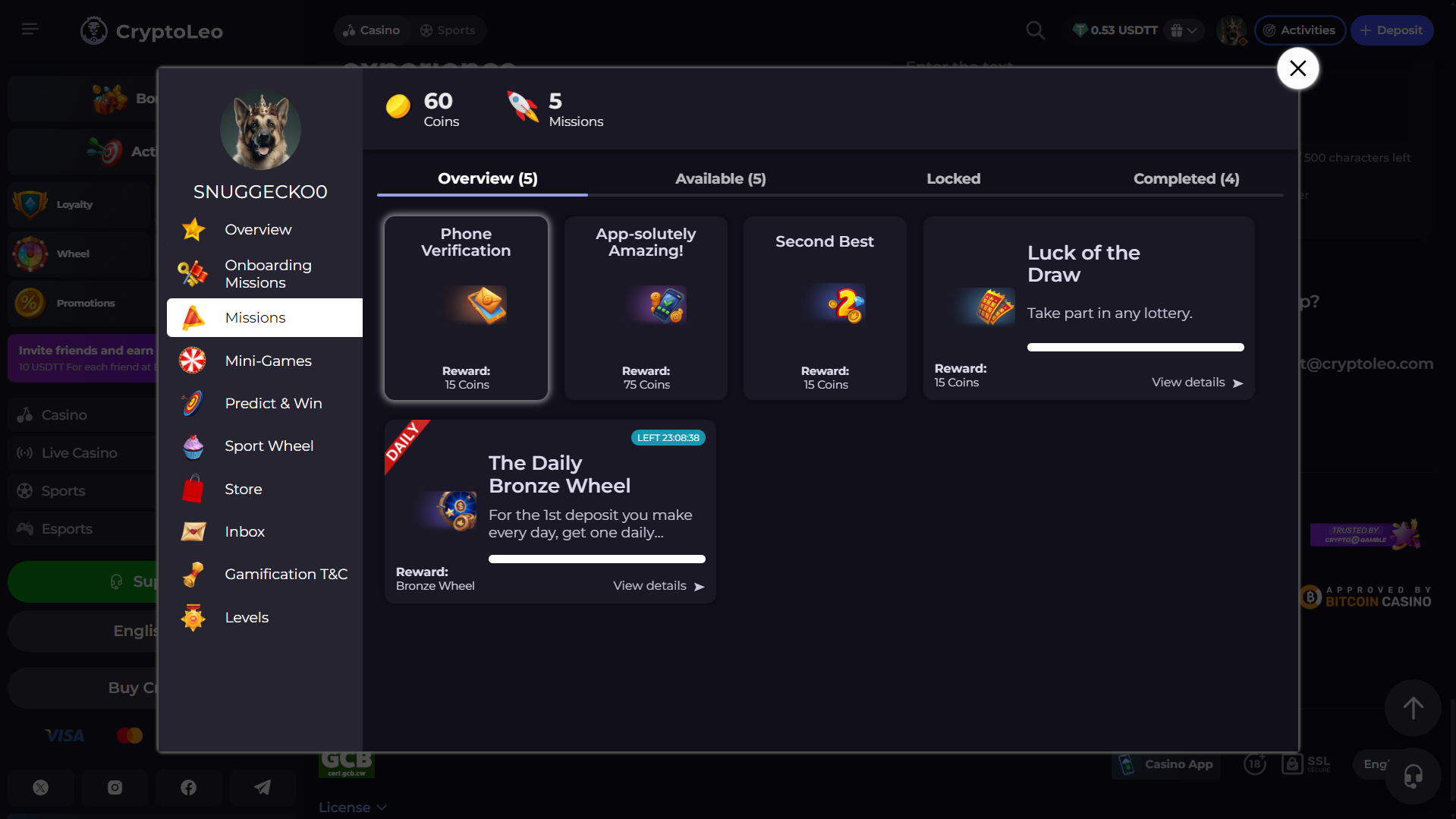Image resolution: width=1456 pixels, height=819 pixels.
Task: Click the Store shopping bag icon
Action: pyautogui.click(x=193, y=489)
